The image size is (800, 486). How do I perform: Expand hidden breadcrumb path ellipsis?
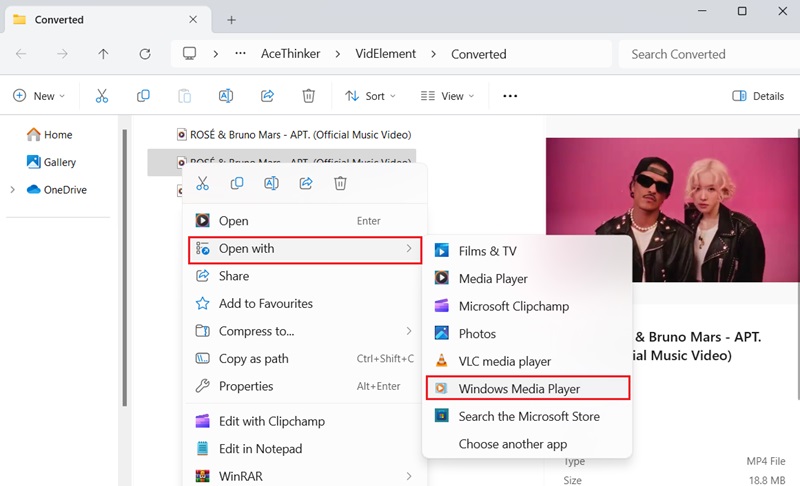point(240,54)
